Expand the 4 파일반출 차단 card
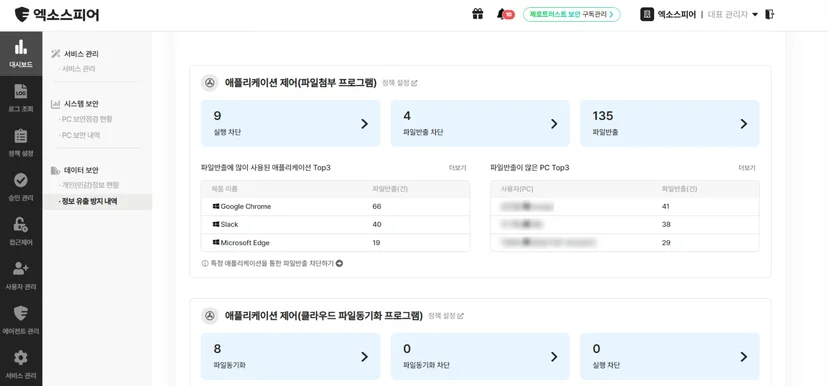Image resolution: width=828 pixels, height=386 pixels. pyautogui.click(x=480, y=123)
